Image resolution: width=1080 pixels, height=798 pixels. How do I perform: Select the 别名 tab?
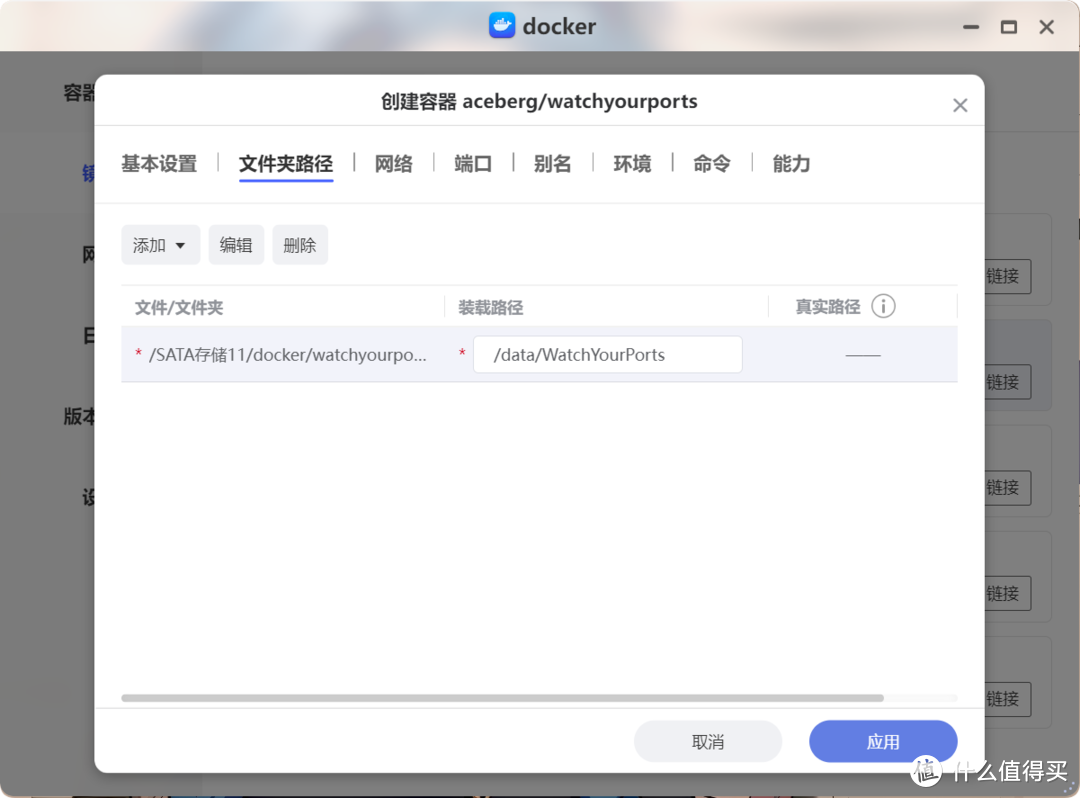pyautogui.click(x=552, y=163)
